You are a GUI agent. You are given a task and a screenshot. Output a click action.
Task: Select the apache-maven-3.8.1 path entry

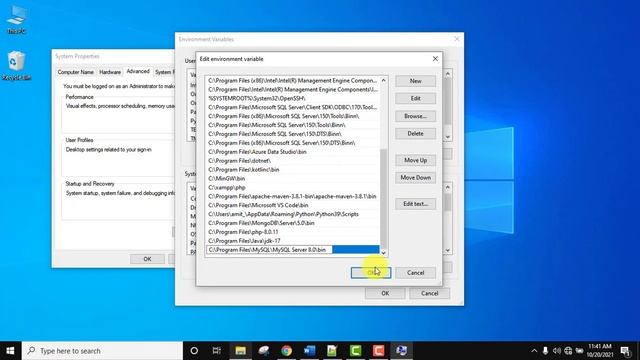[x=293, y=196]
